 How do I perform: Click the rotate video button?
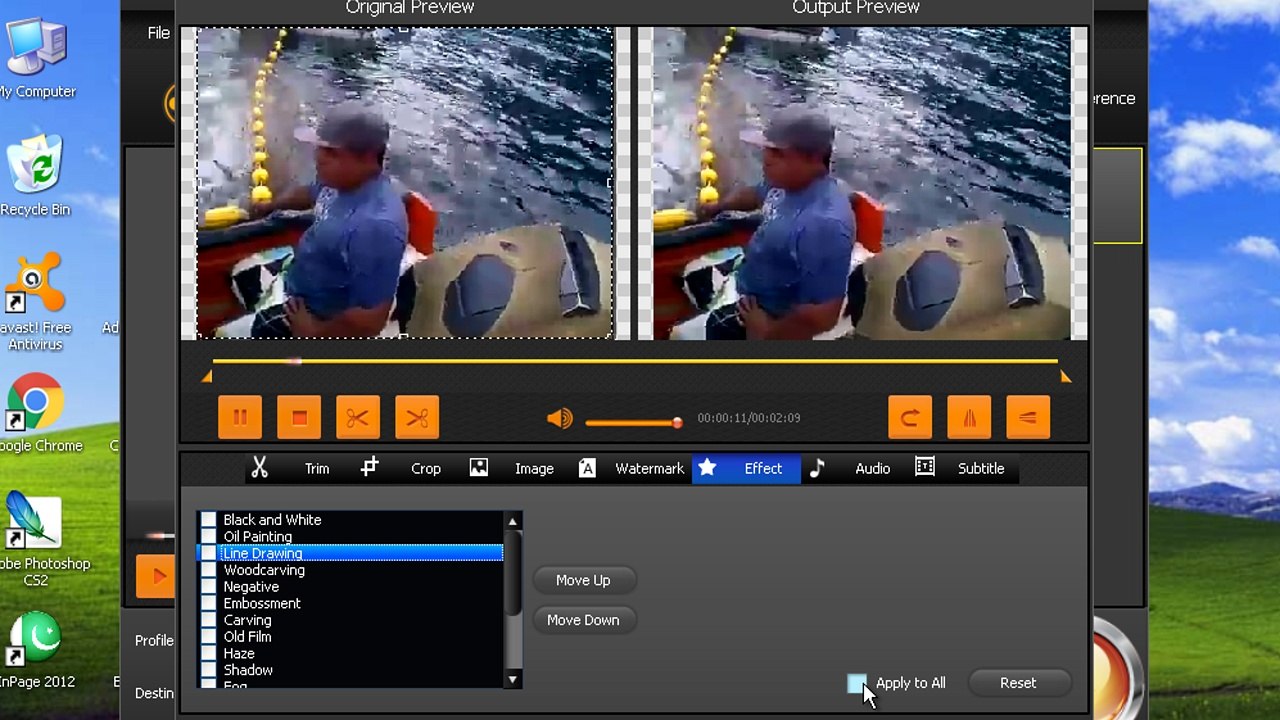[910, 418]
